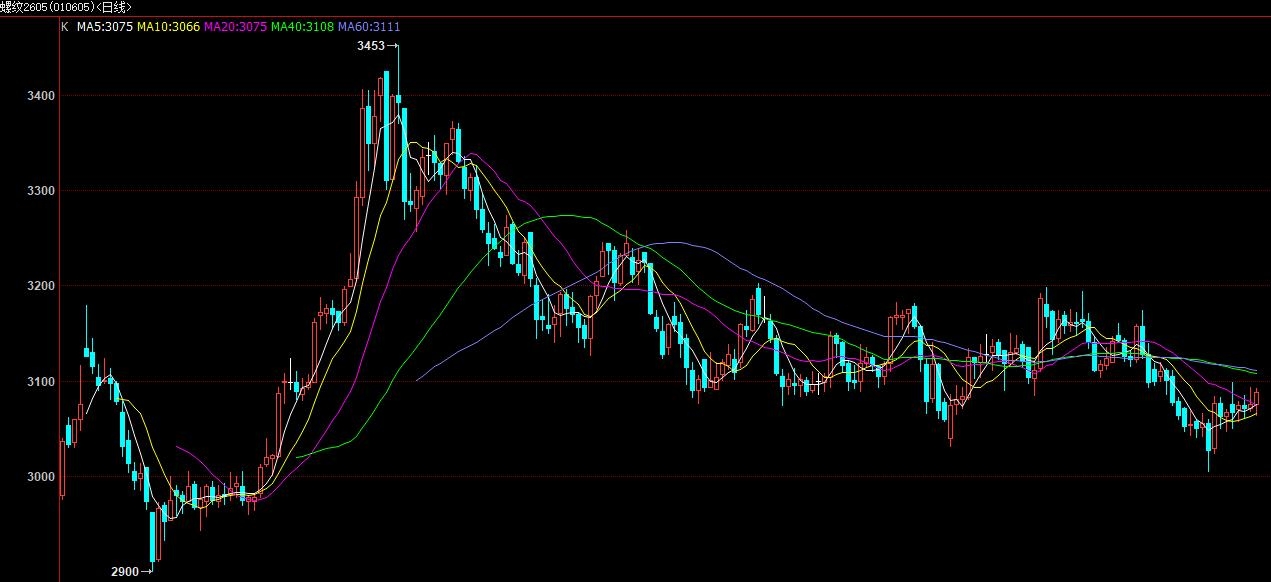
Task: Select the green MA40:3108 indicator label
Action: 302,27
